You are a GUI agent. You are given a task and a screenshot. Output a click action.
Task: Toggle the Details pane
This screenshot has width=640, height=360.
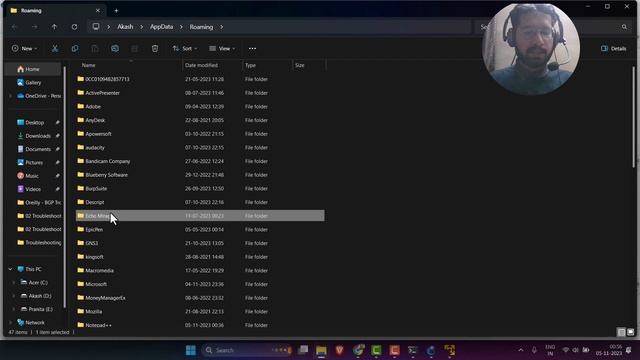point(613,49)
